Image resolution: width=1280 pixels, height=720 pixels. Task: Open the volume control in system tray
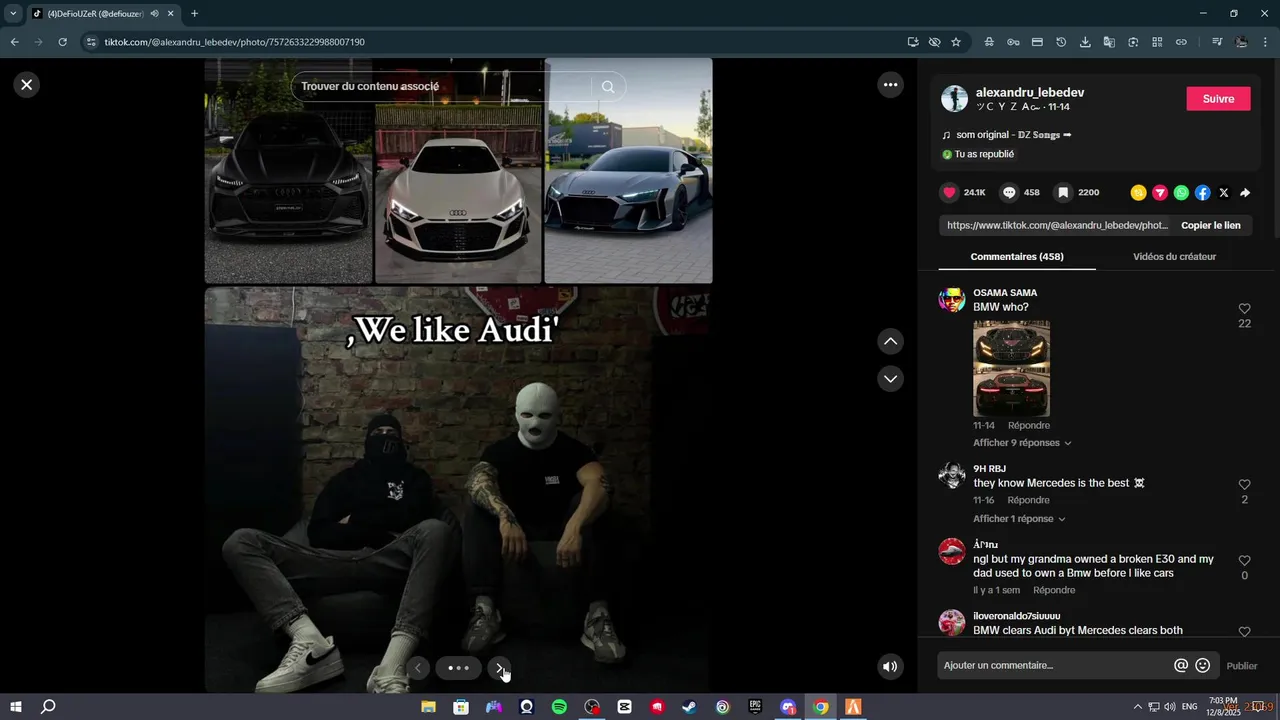pyautogui.click(x=1170, y=707)
